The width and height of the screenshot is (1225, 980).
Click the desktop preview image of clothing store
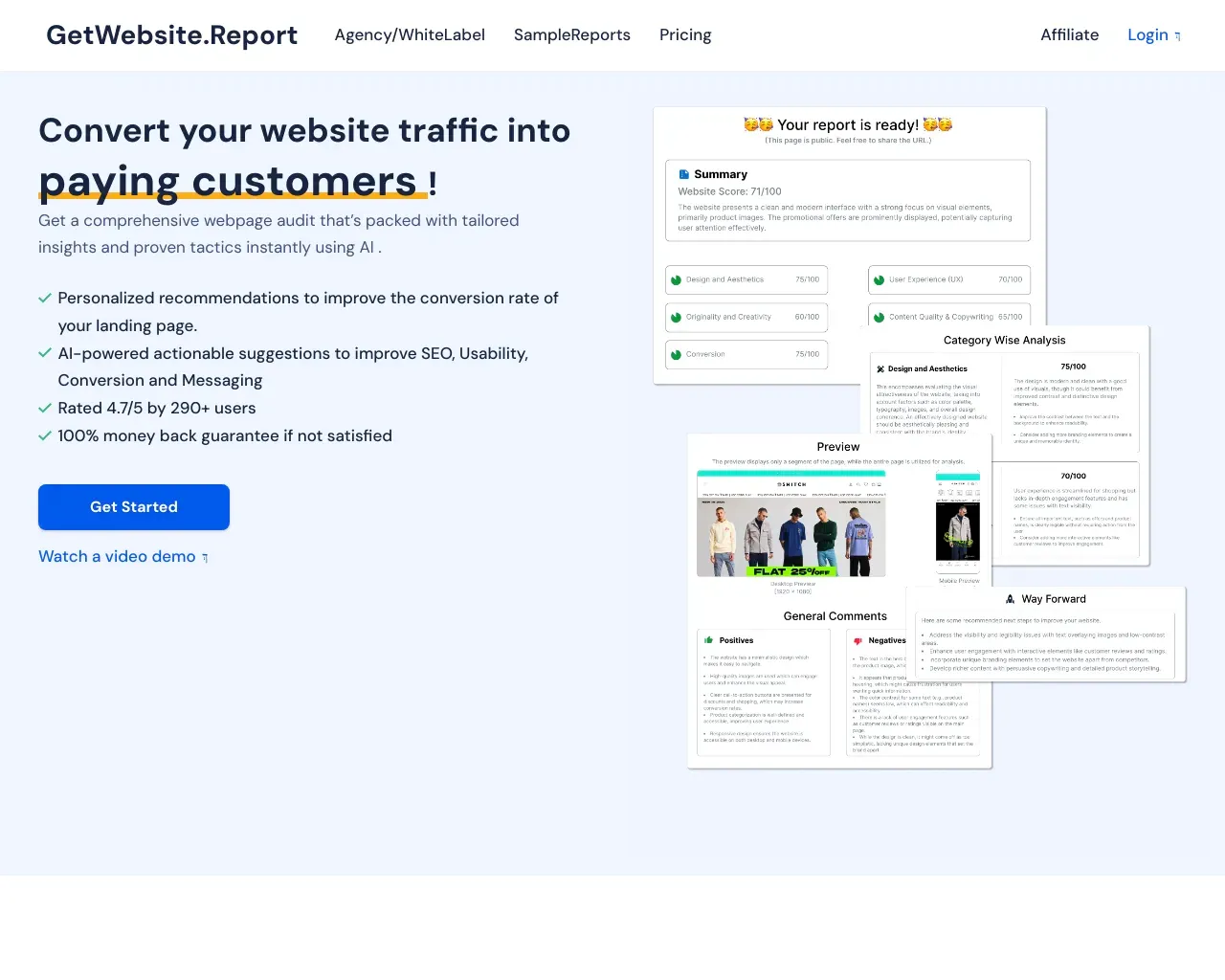[x=791, y=524]
